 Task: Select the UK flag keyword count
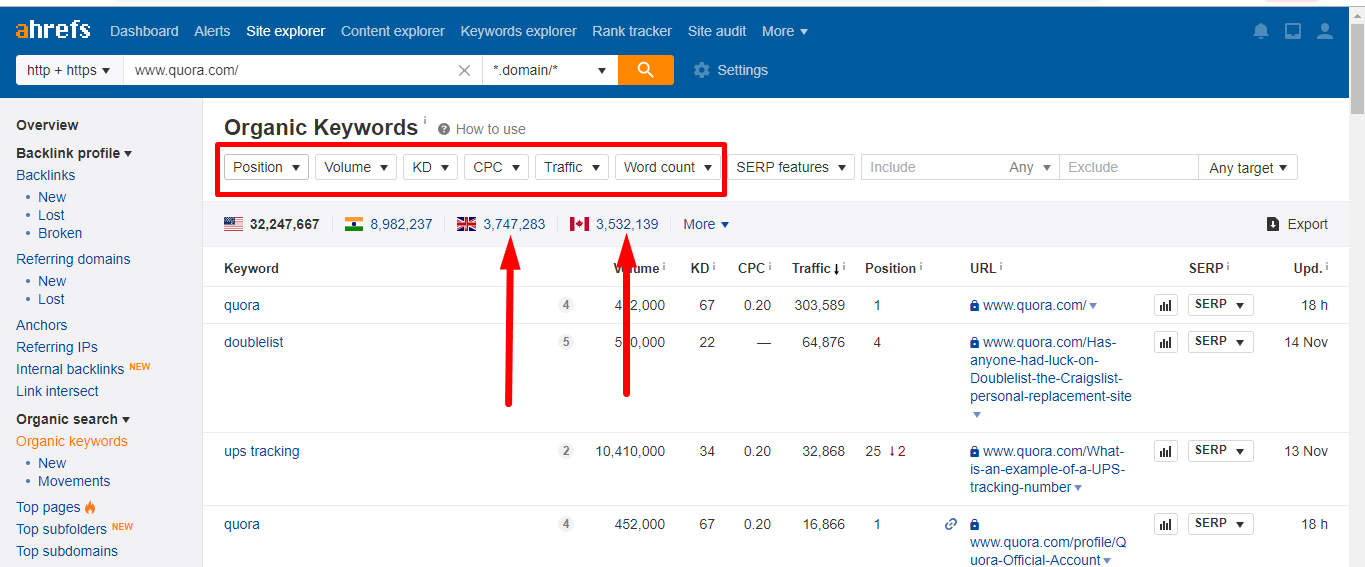tap(501, 224)
